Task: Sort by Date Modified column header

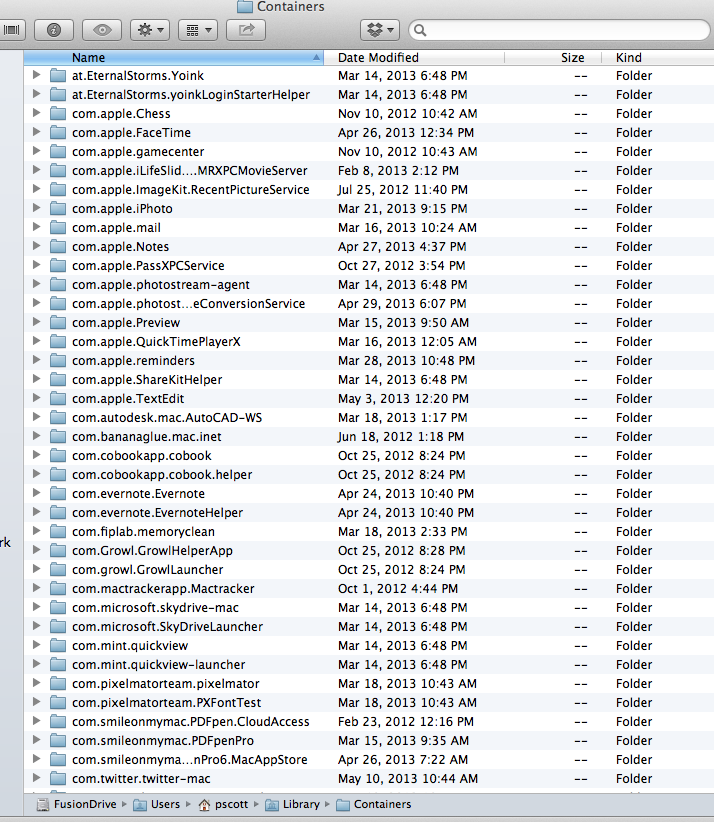Action: pos(414,58)
